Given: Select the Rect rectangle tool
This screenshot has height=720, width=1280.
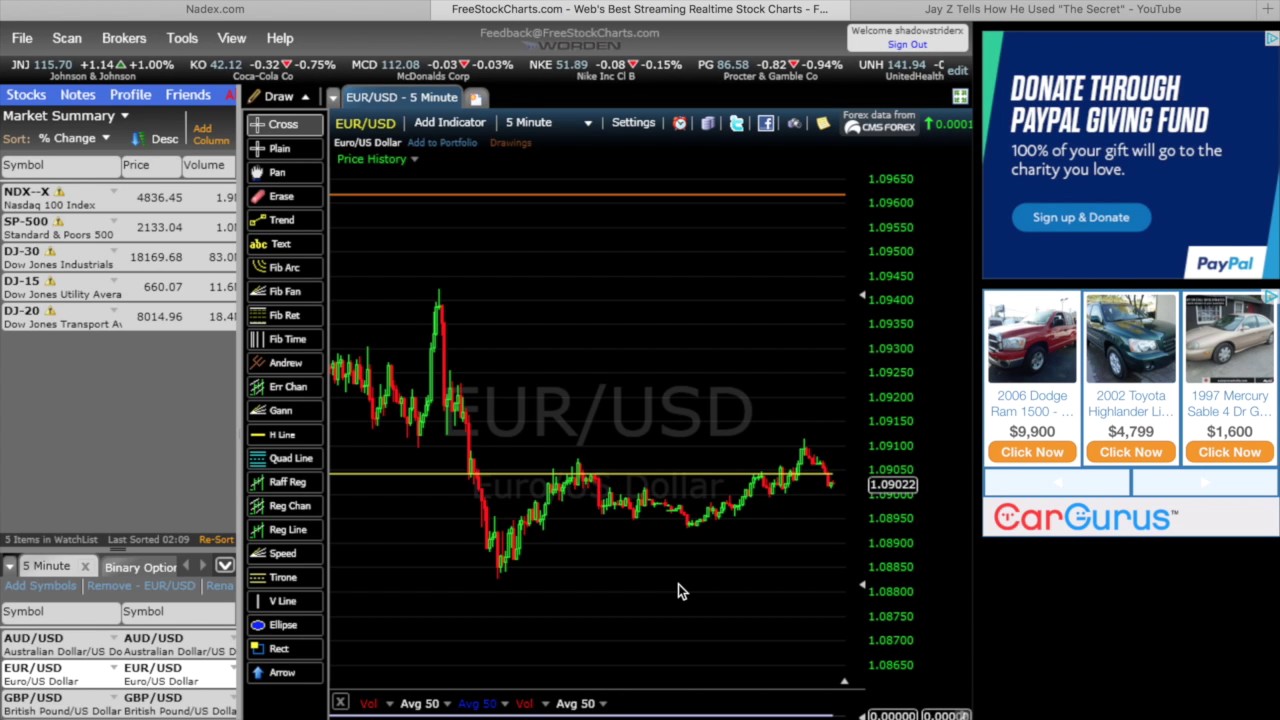Looking at the screenshot, I should pyautogui.click(x=285, y=648).
